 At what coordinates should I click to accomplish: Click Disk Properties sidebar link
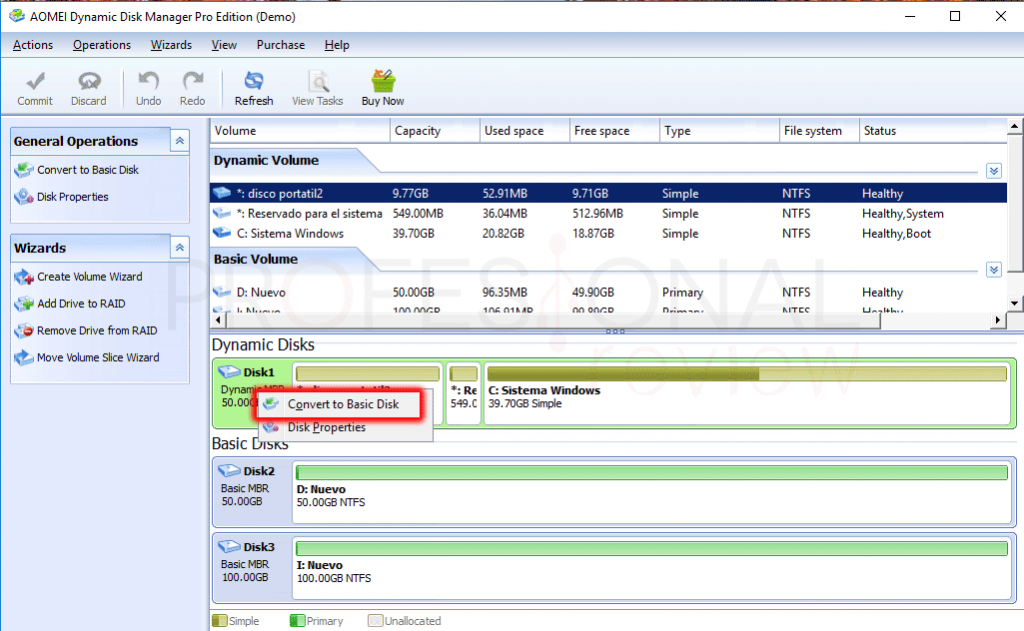tap(72, 197)
